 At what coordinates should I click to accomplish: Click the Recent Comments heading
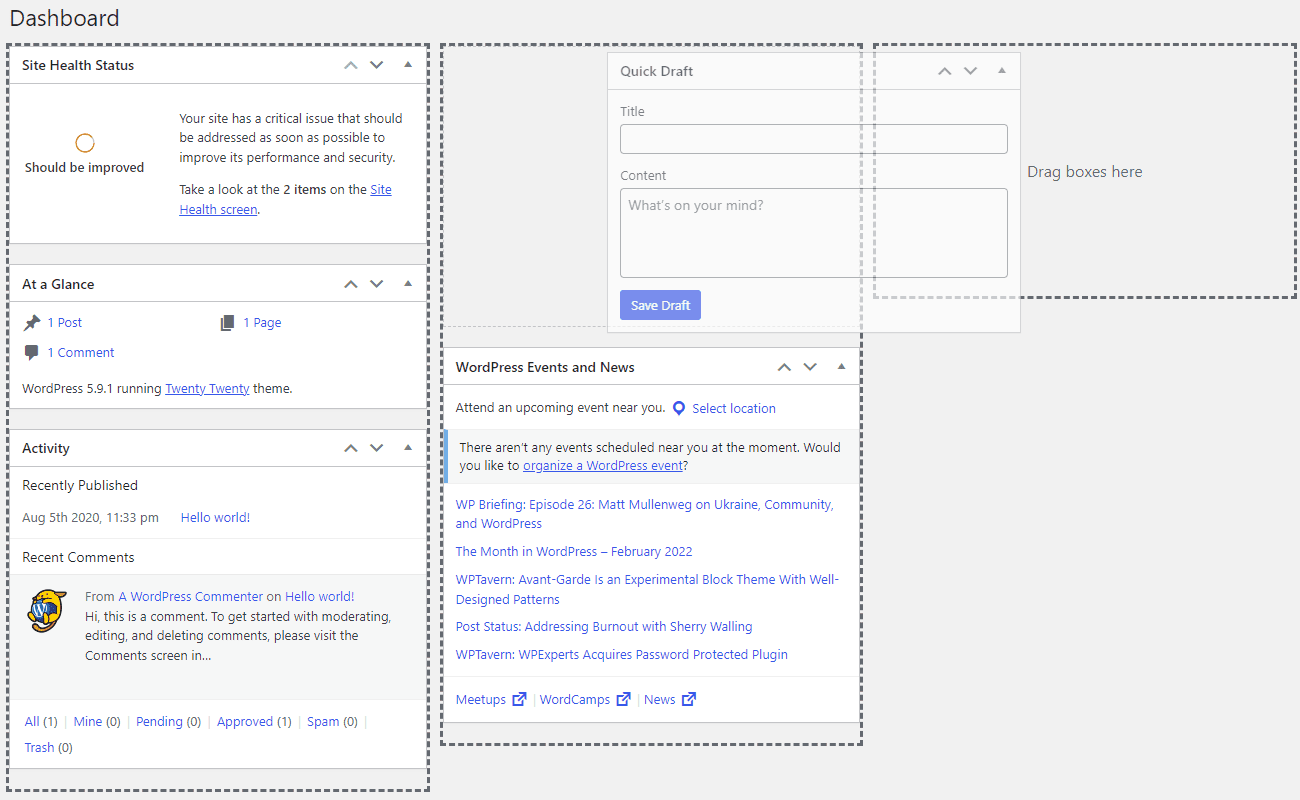(x=78, y=558)
